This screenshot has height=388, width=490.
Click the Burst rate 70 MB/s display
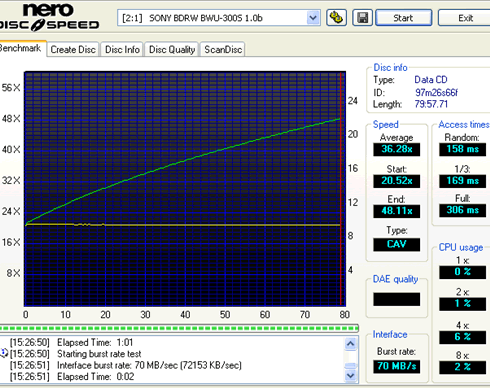click(x=396, y=366)
